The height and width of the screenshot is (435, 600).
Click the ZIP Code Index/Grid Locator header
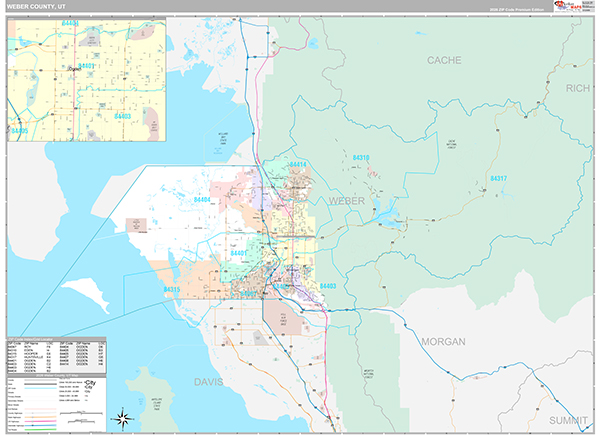[x=57, y=339]
